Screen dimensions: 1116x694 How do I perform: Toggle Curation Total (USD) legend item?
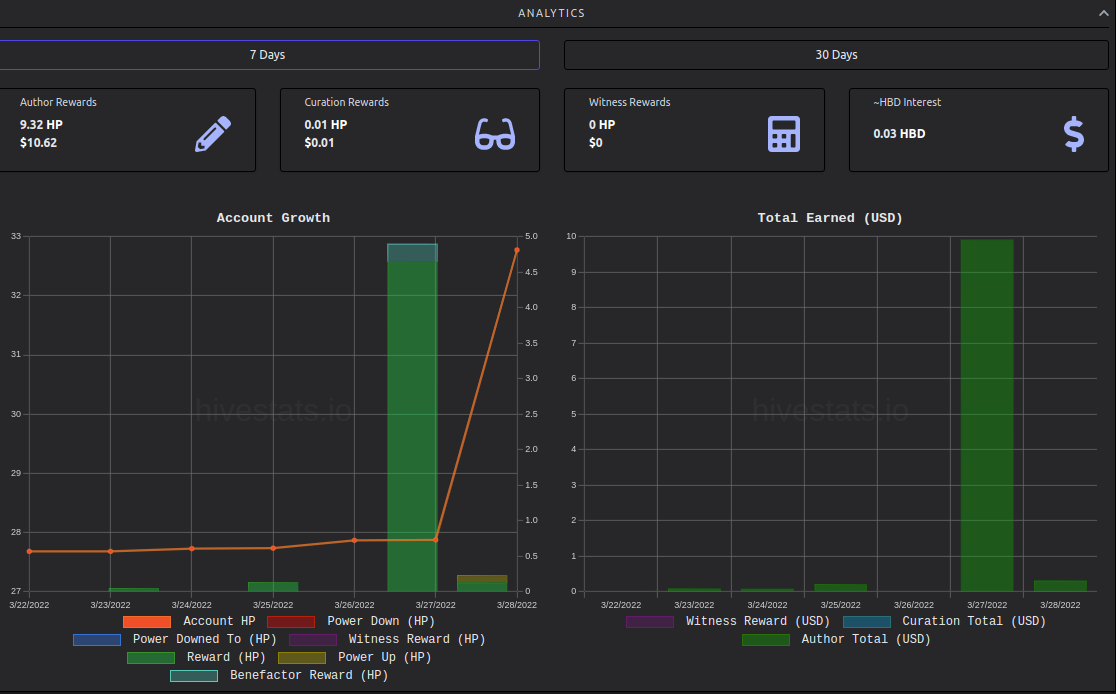click(944, 621)
